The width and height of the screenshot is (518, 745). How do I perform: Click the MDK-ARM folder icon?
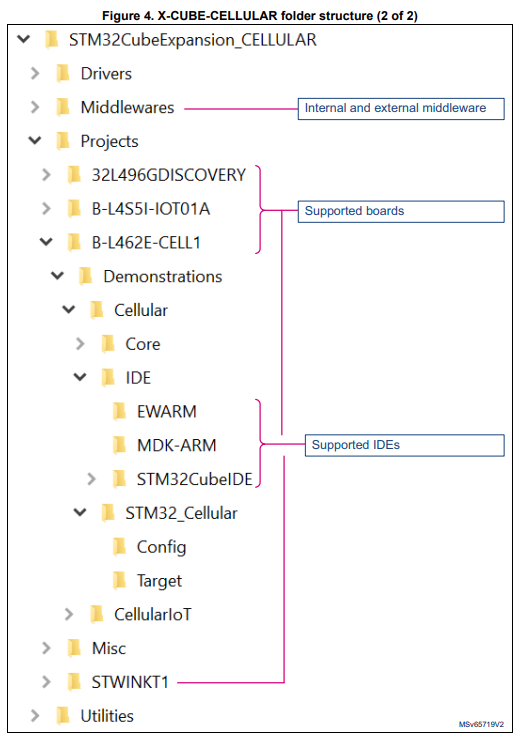119,445
